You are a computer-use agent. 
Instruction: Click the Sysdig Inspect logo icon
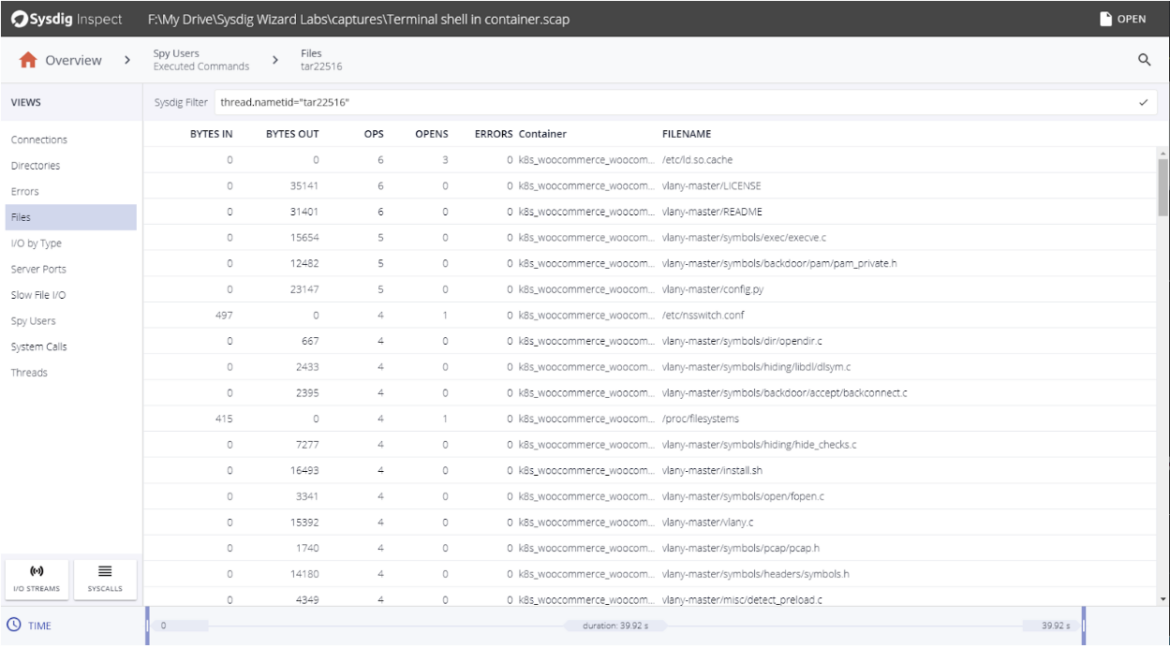(19, 19)
